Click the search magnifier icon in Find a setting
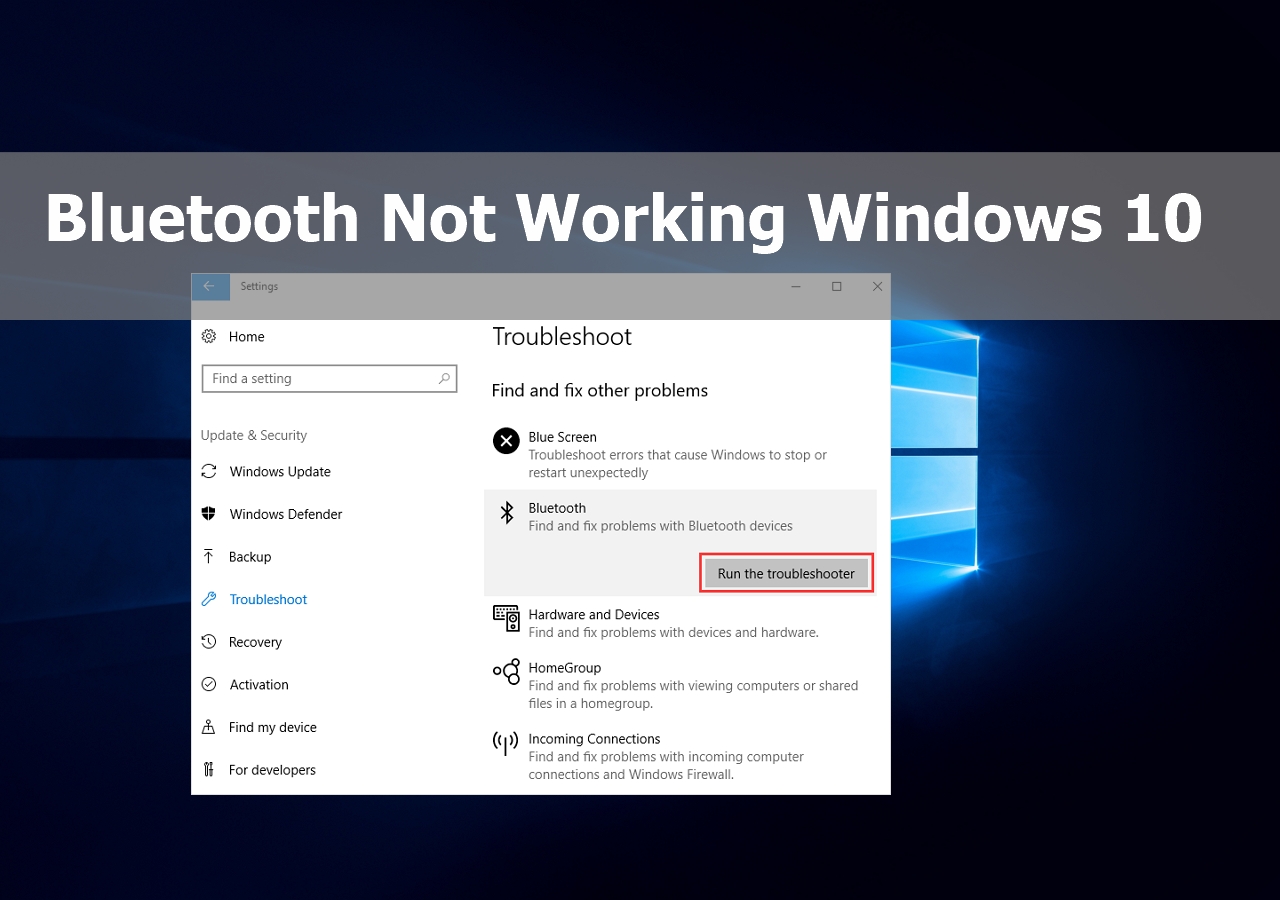 pyautogui.click(x=444, y=379)
